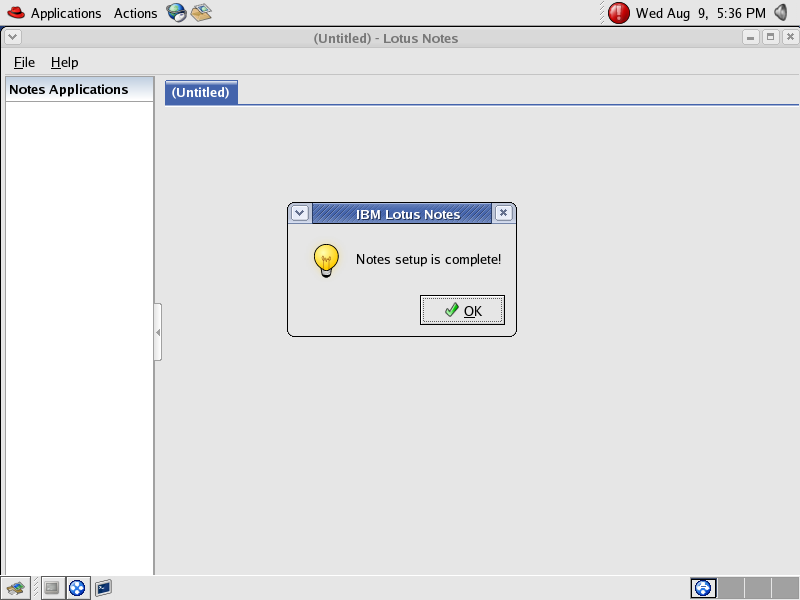The image size is (800, 600).
Task: Open the IBM Lotus Notes dialog window menu
Action: (x=300, y=213)
